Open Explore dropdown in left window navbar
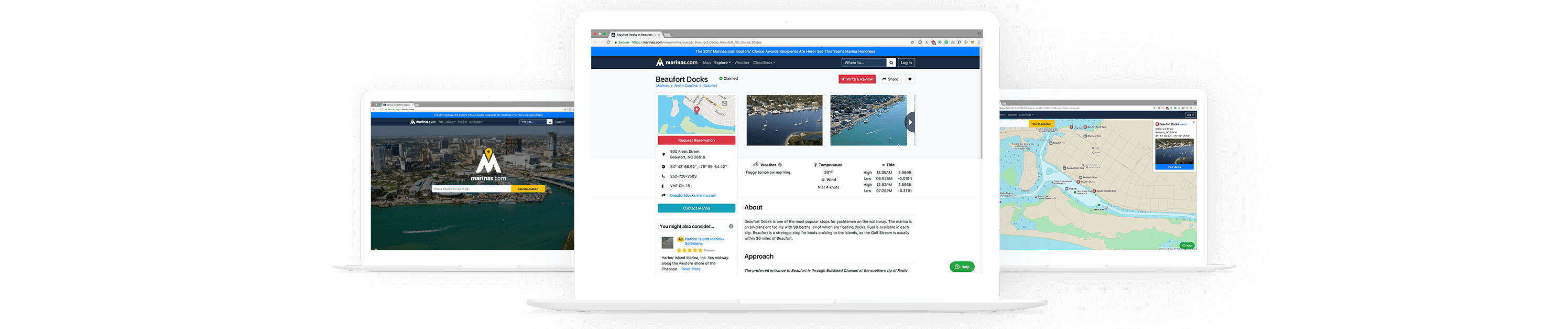 (450, 122)
